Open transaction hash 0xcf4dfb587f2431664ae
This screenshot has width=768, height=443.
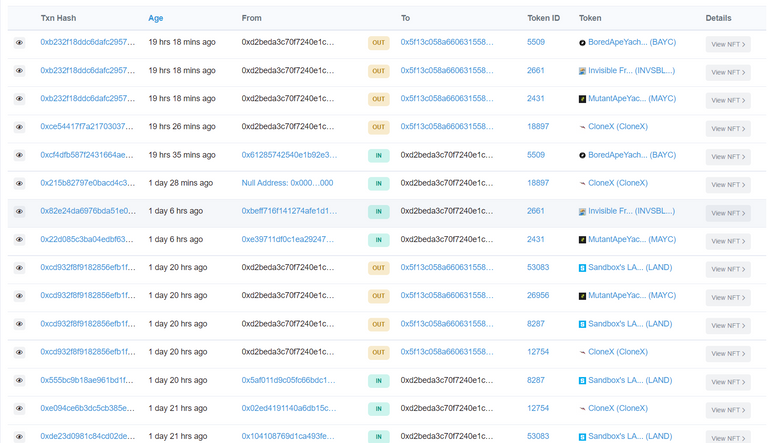pyautogui.click(x=87, y=155)
